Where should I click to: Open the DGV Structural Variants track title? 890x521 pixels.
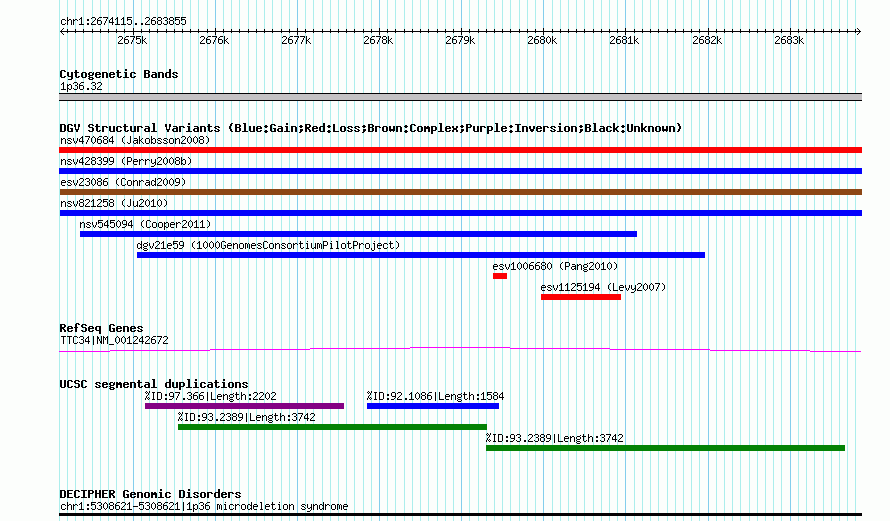coord(371,128)
